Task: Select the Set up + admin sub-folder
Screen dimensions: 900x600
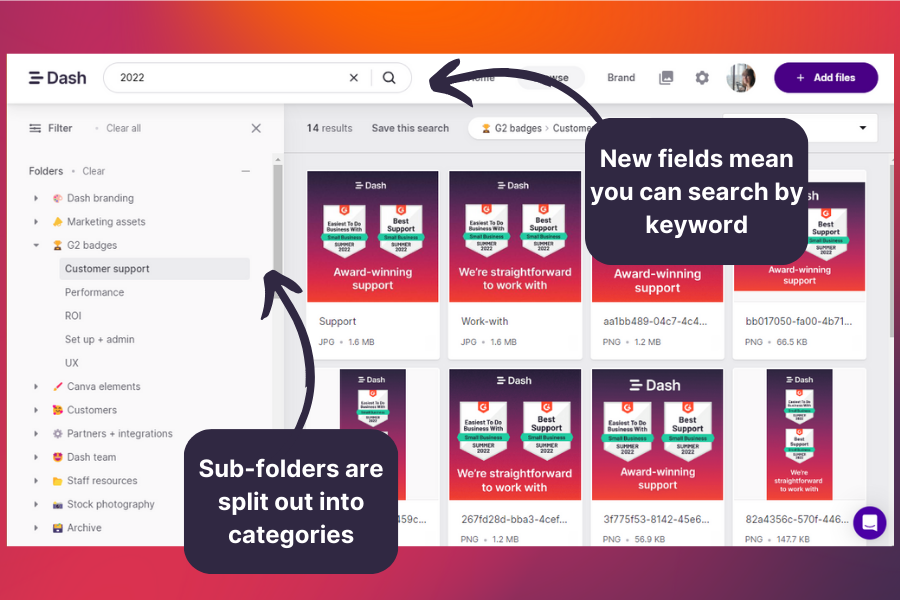Action: click(x=99, y=339)
